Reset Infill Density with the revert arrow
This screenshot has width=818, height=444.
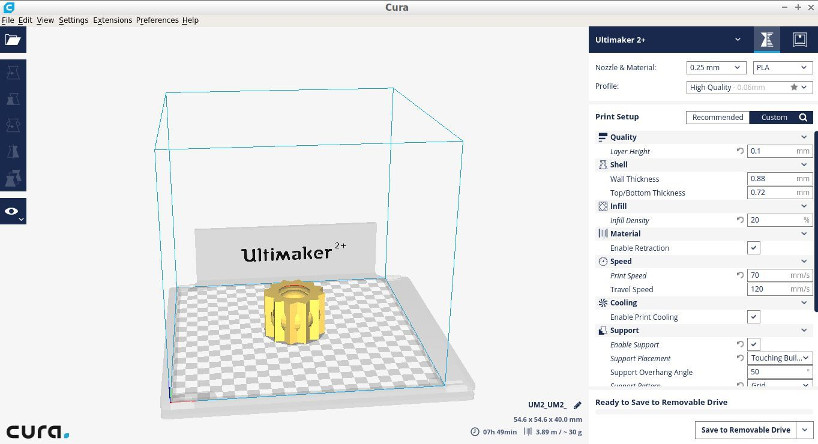click(x=740, y=220)
